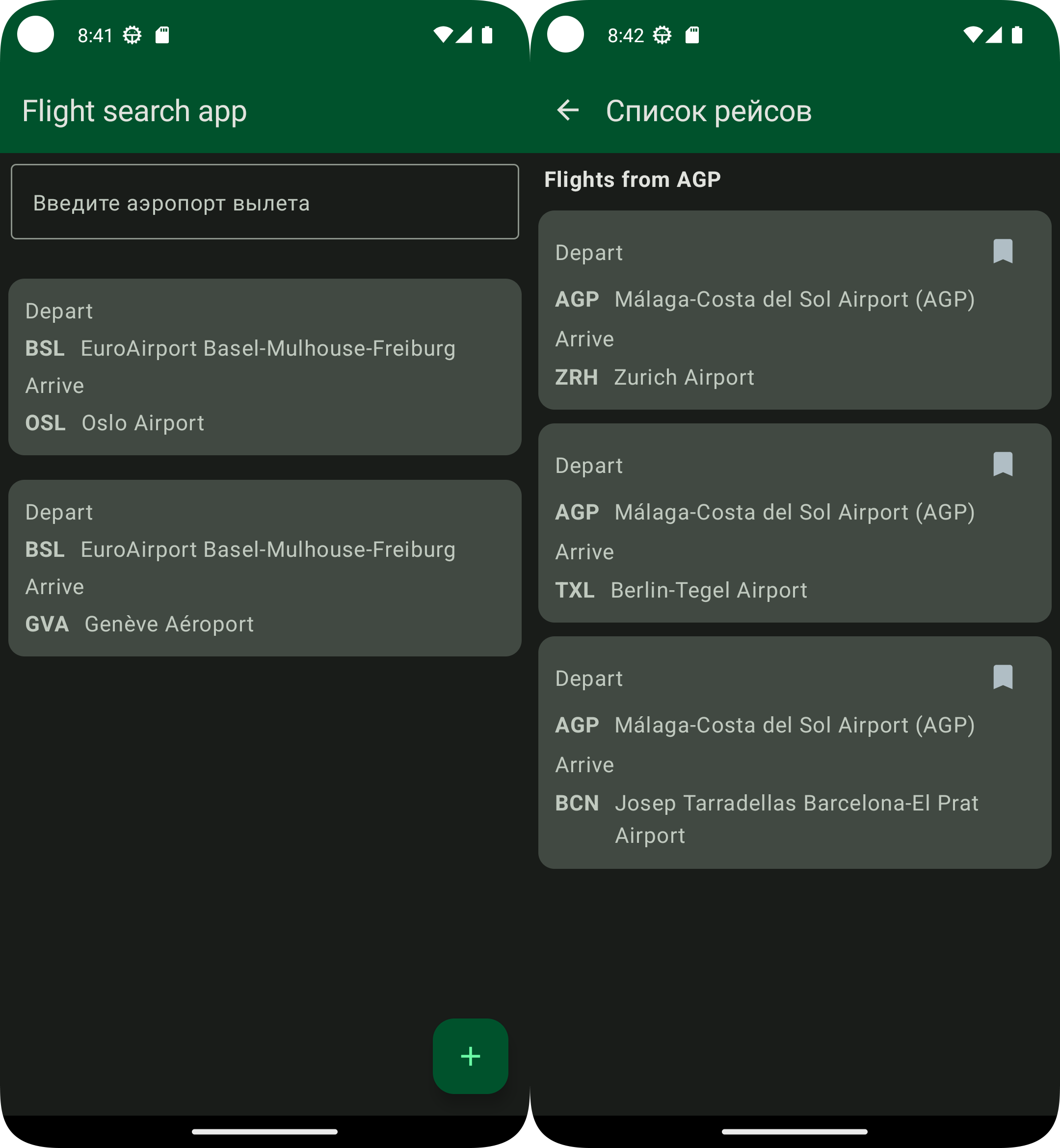Image resolution: width=1060 pixels, height=1148 pixels.
Task: Tap the Flight search app title
Action: (134, 111)
